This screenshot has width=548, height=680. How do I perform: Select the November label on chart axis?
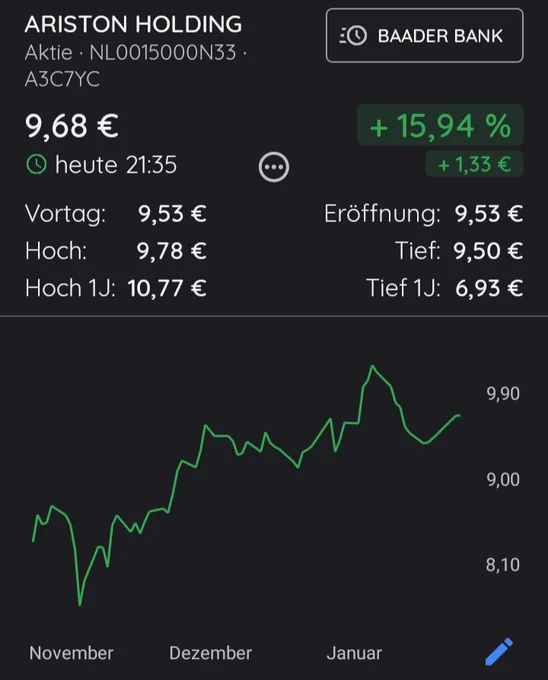(x=71, y=653)
